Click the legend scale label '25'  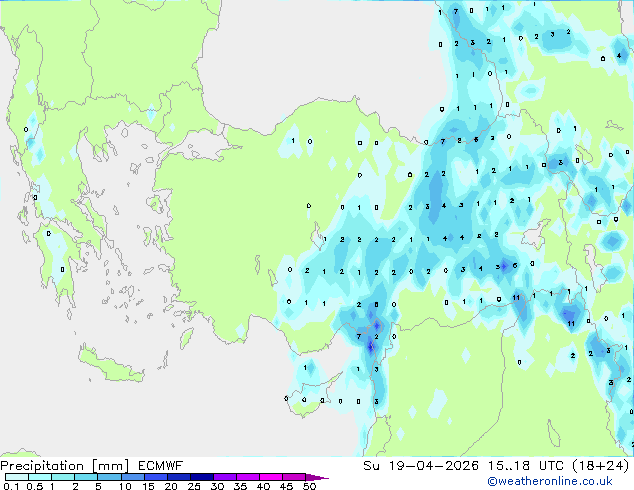[194, 486]
